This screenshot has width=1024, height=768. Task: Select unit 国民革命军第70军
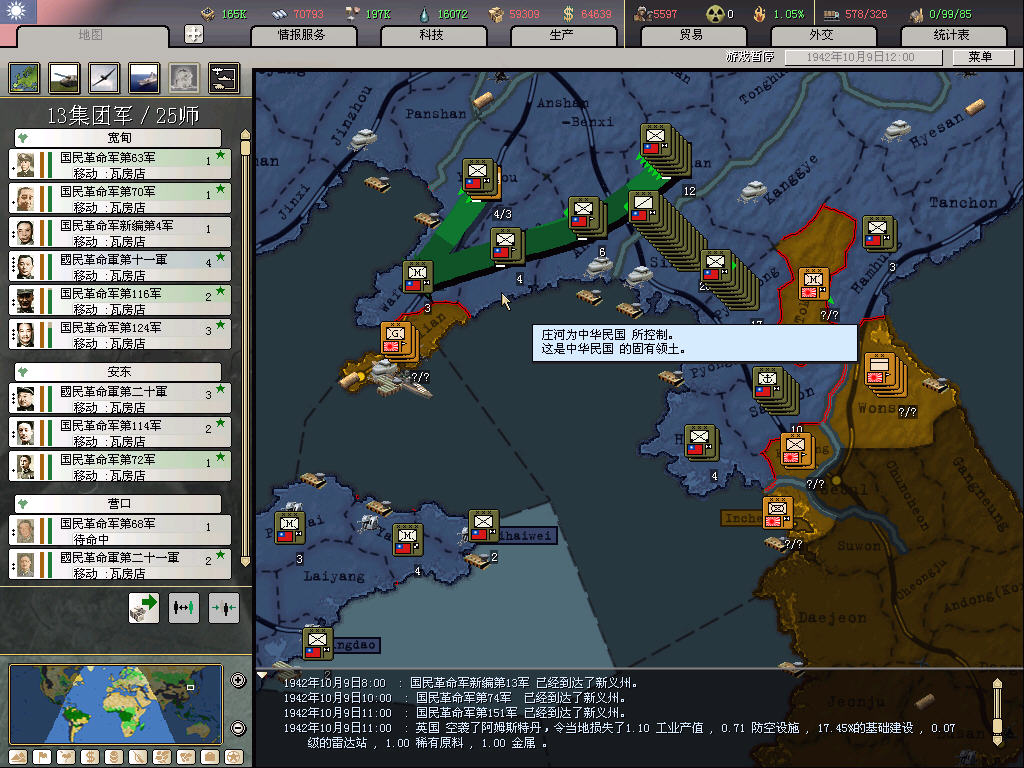point(120,199)
